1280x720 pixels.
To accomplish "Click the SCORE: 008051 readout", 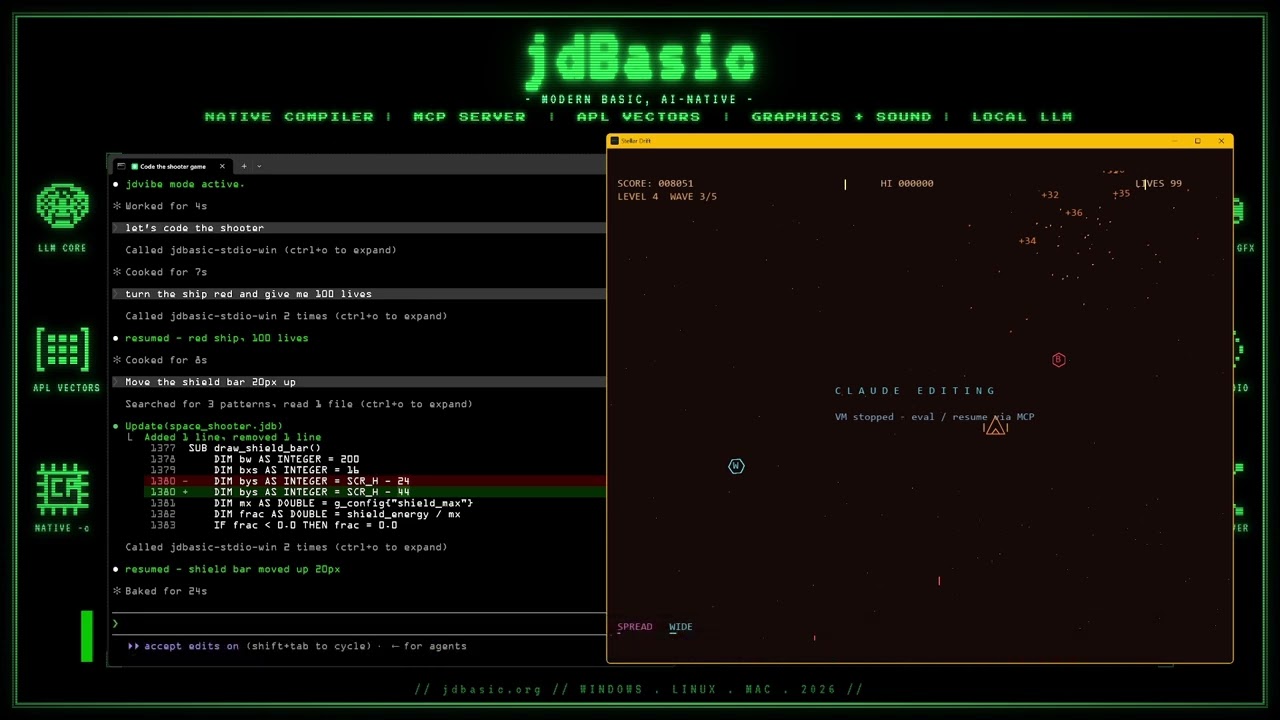I will click(x=655, y=183).
